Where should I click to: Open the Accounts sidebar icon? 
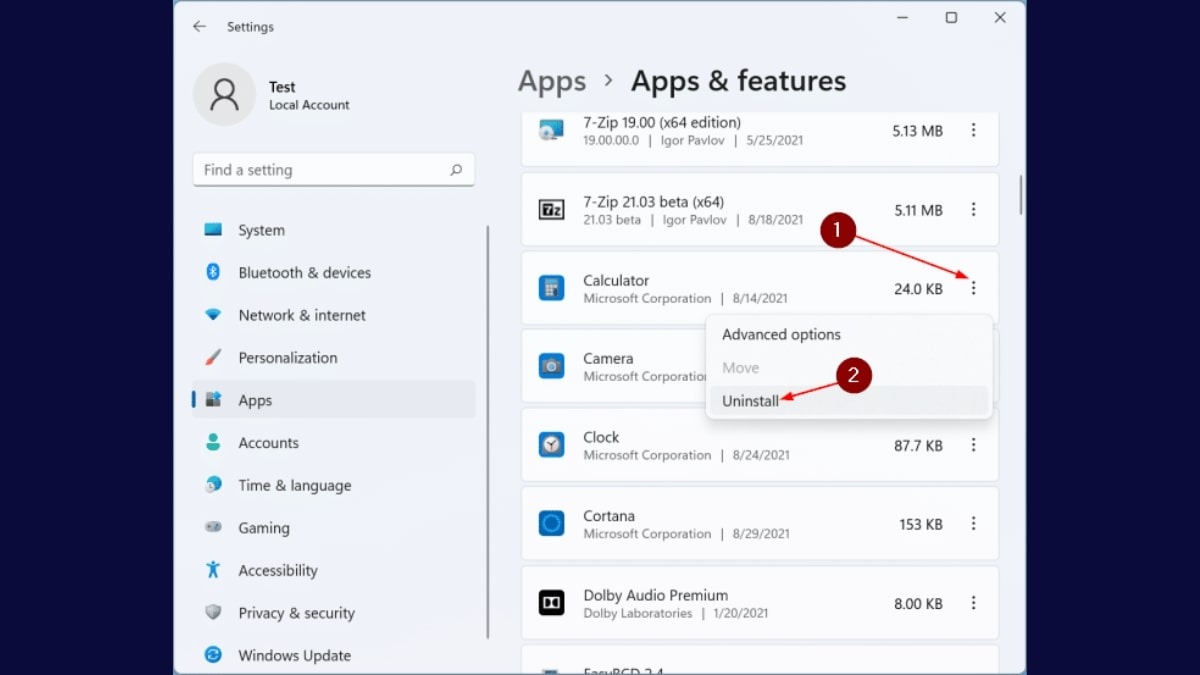pos(213,442)
